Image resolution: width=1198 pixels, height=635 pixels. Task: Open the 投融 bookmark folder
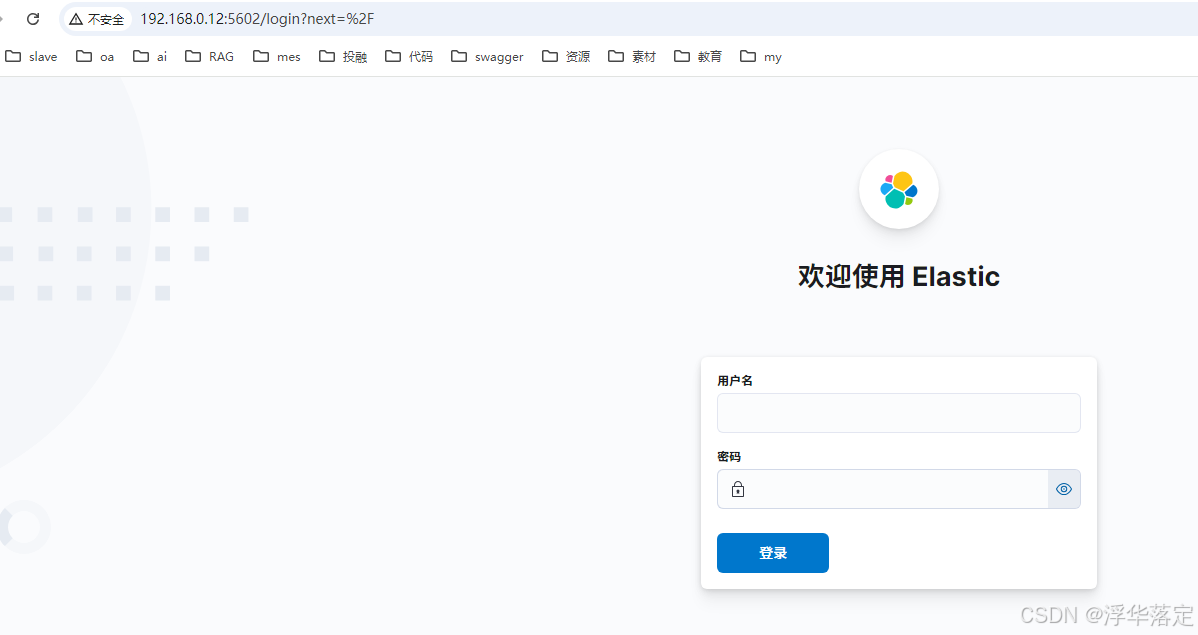[x=343, y=57]
